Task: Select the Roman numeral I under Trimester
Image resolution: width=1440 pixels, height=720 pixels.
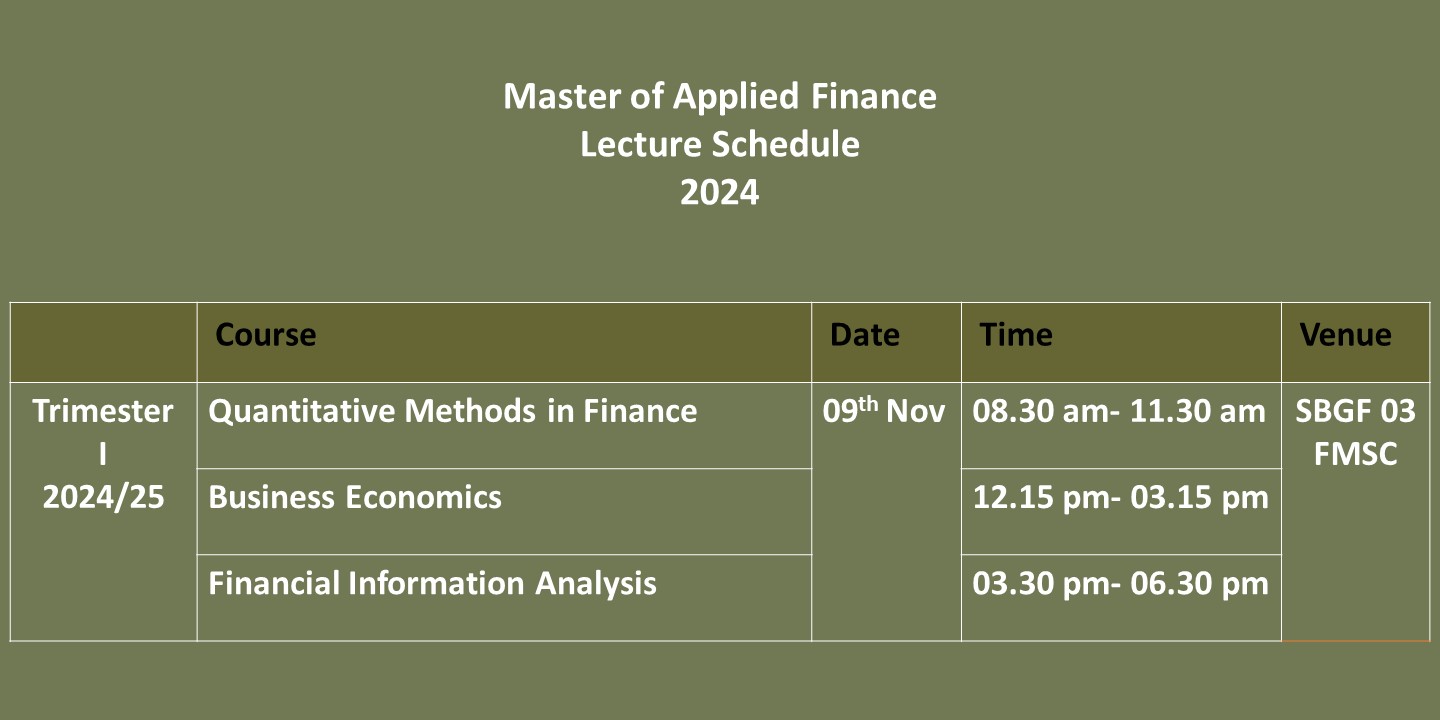Action: (103, 454)
